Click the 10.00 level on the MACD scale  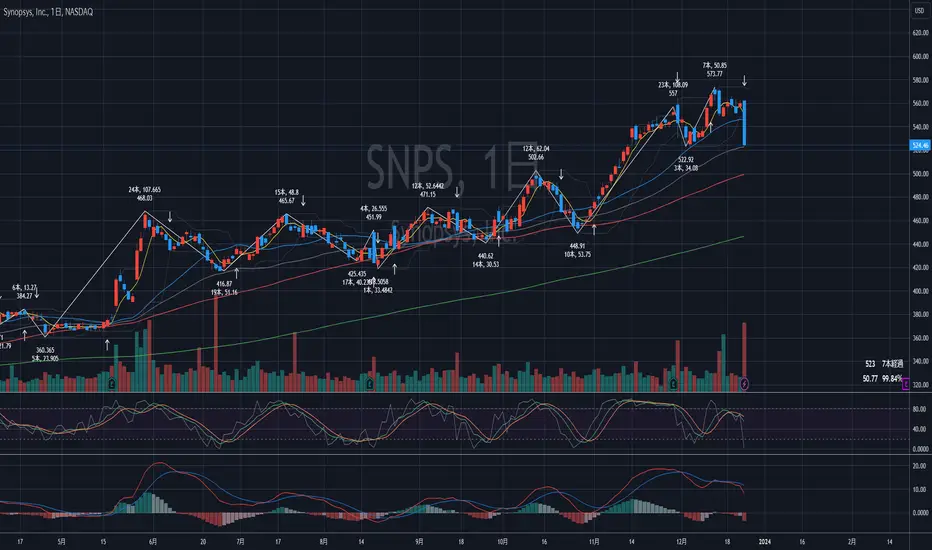921,489
